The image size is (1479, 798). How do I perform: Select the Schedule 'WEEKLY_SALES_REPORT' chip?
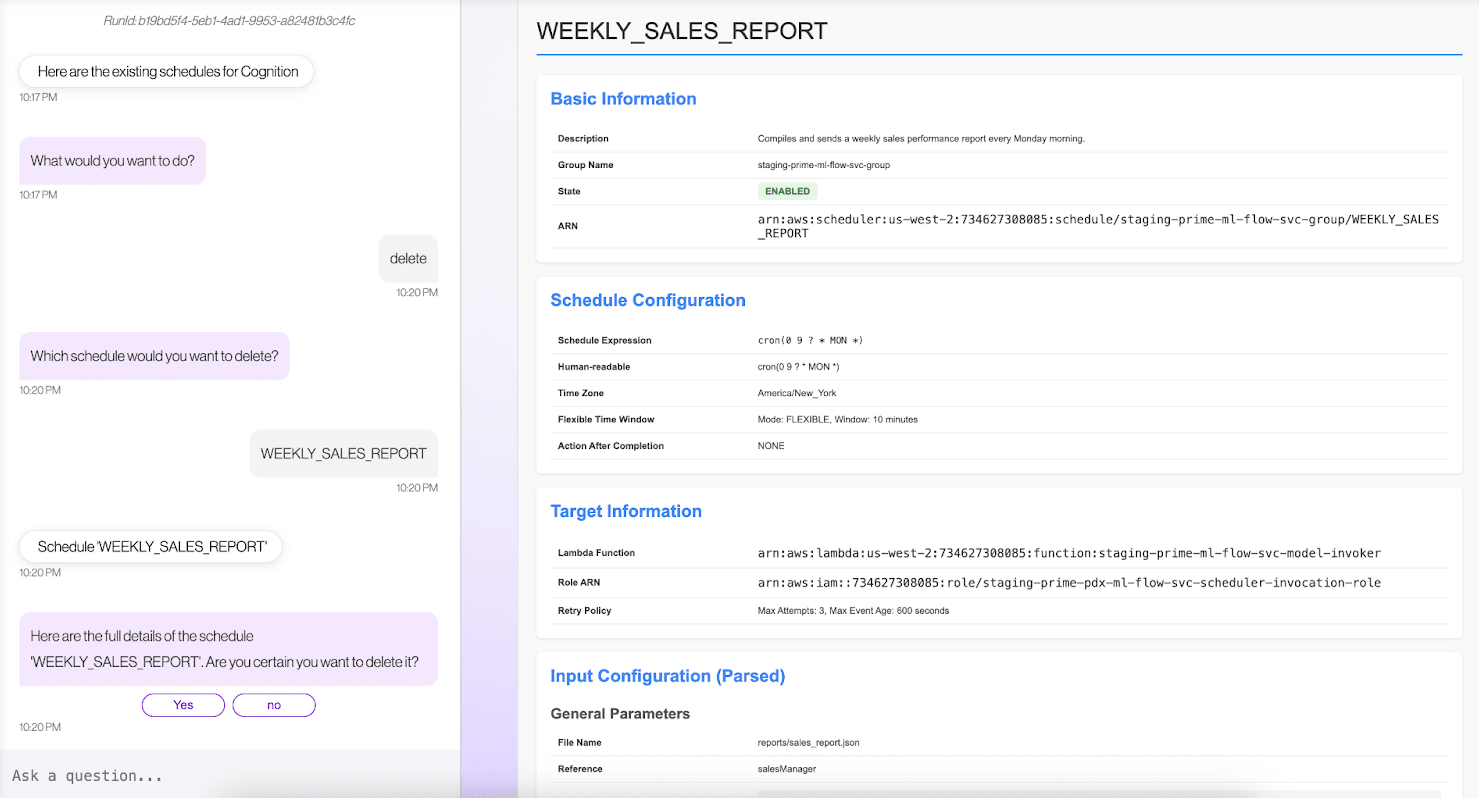(x=152, y=547)
